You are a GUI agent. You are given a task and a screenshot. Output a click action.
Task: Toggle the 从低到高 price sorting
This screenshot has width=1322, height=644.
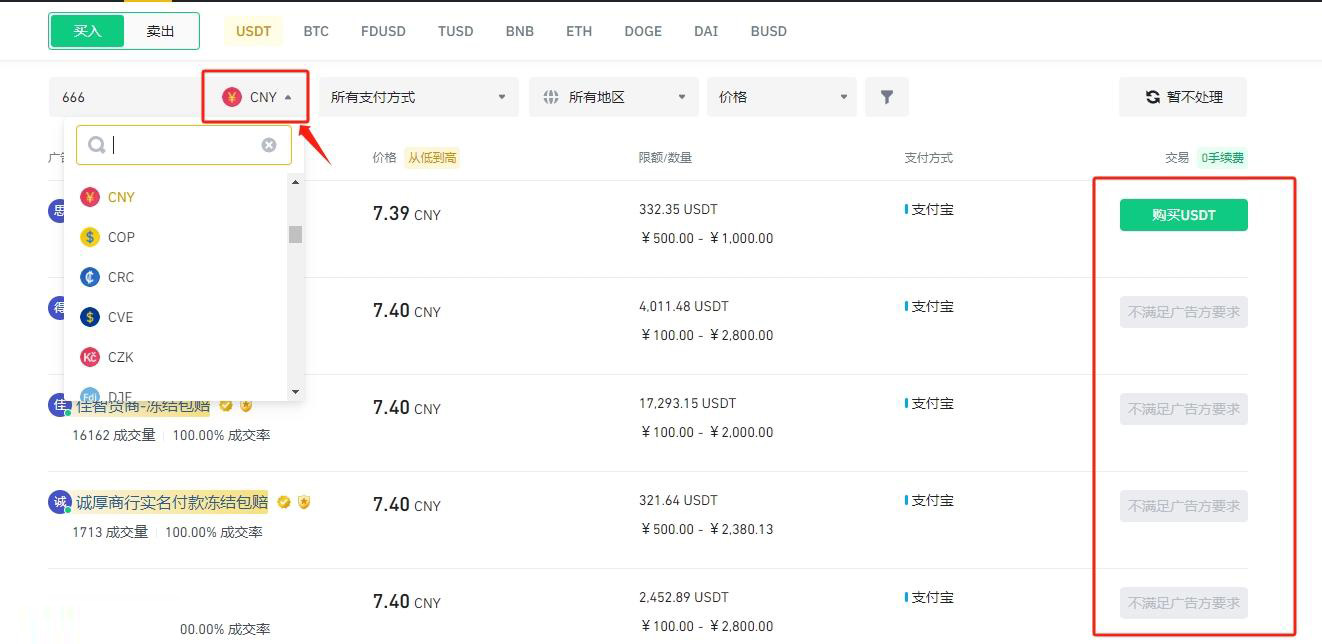click(432, 157)
